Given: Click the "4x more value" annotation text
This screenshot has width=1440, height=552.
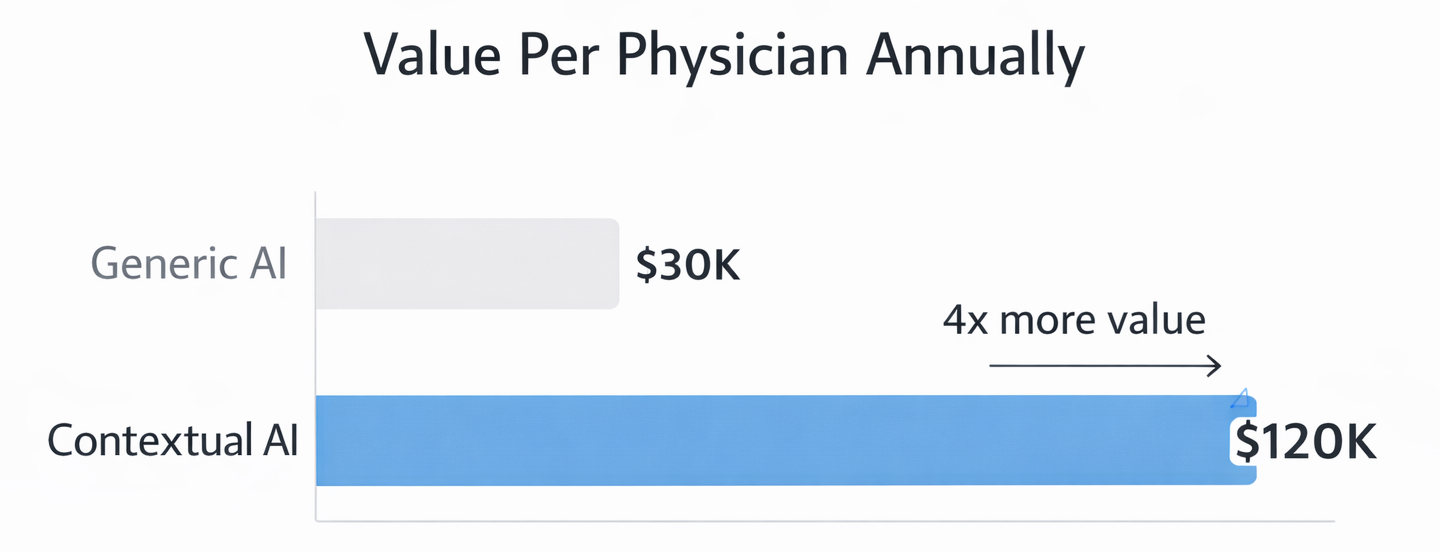Looking at the screenshot, I should point(1074,320).
